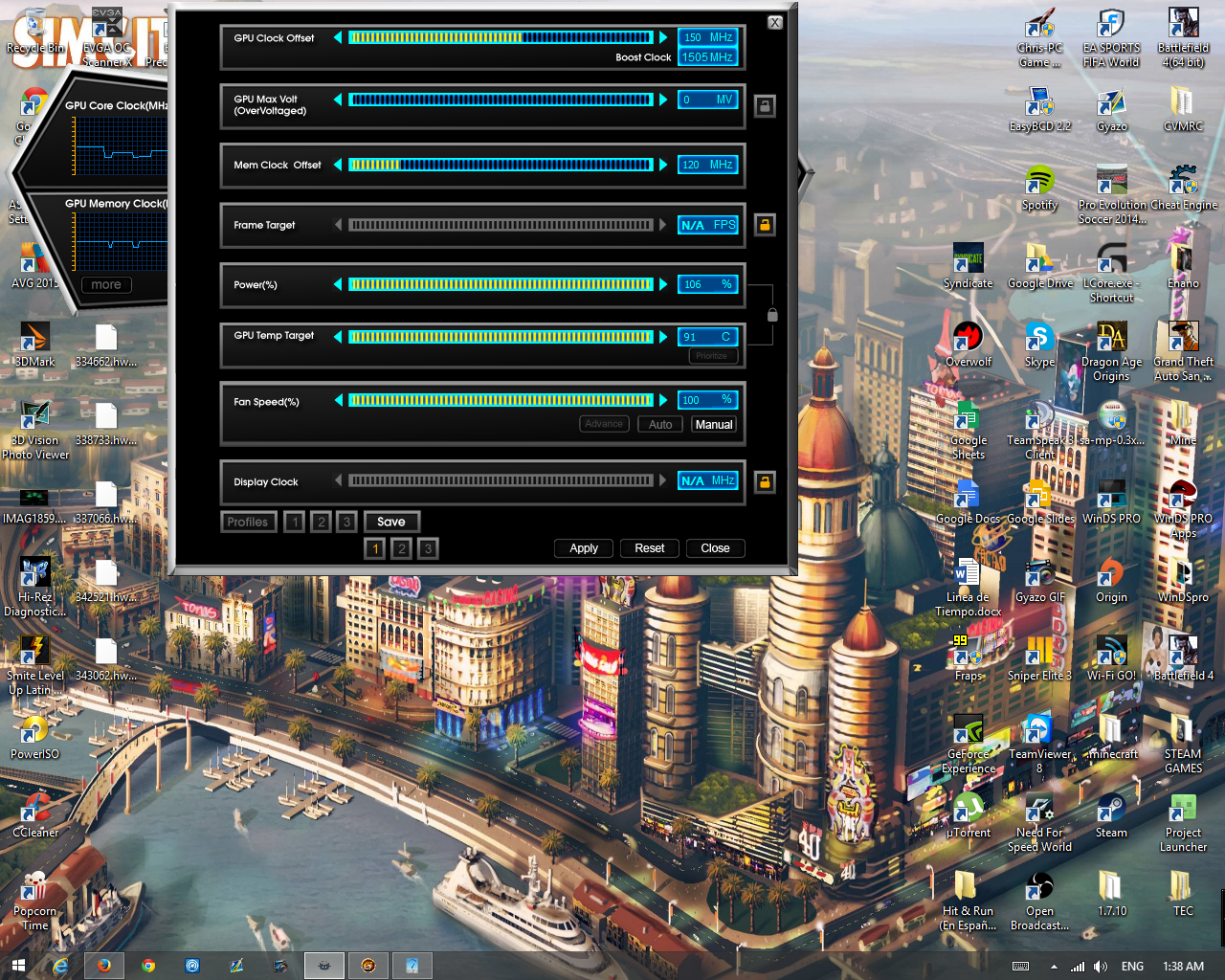Open the 3DMark desktop icon
Viewport: 1225px width, 980px height.
(34, 344)
